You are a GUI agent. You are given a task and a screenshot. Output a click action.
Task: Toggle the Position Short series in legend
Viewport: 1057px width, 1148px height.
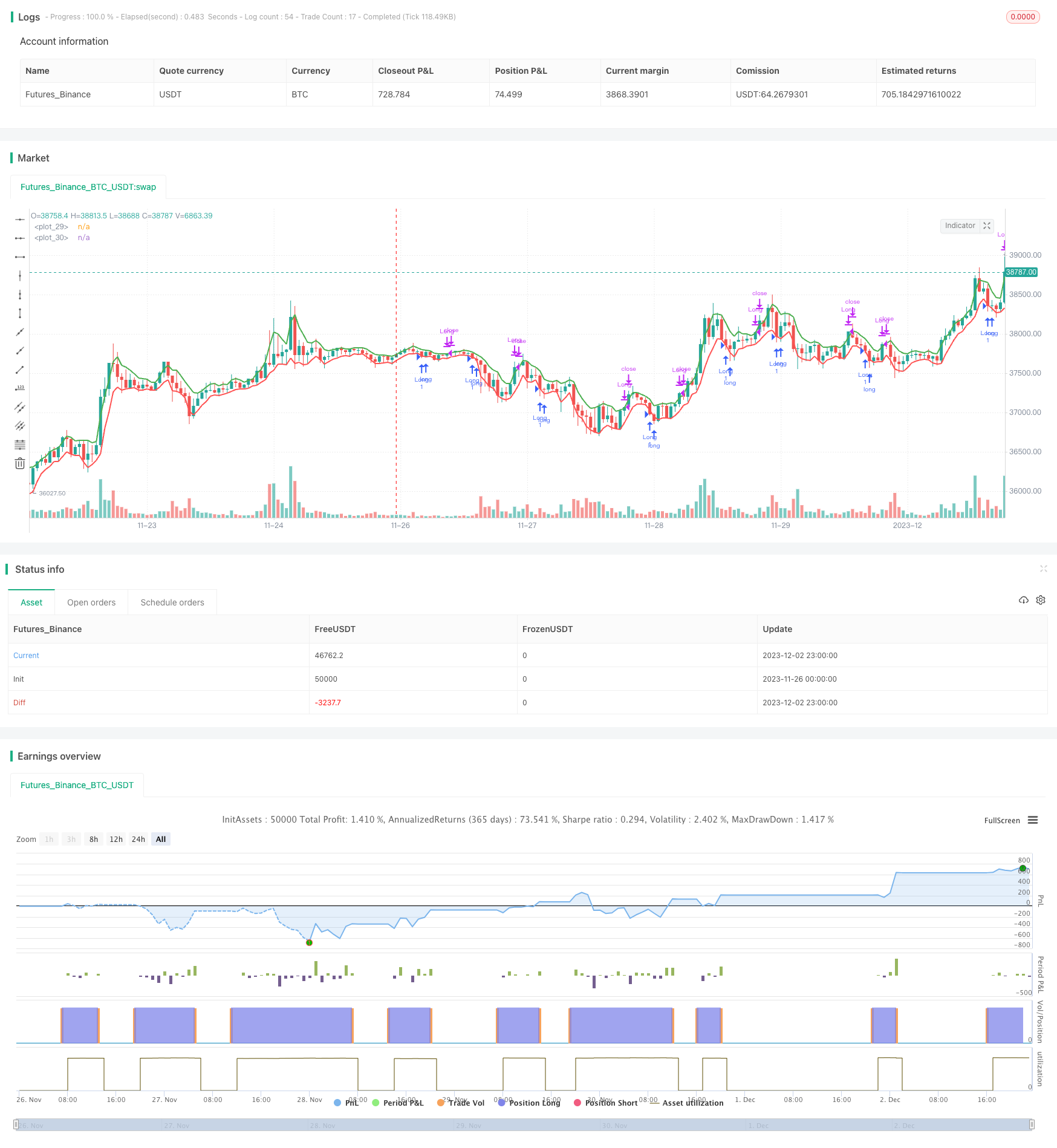[606, 1103]
